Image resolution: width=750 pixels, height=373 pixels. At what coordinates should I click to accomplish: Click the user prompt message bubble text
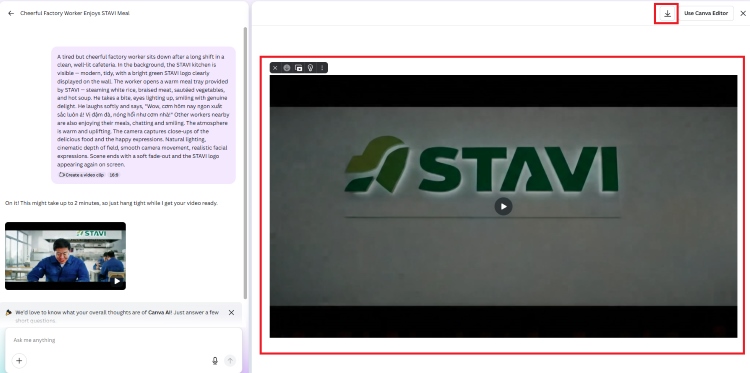(143, 110)
